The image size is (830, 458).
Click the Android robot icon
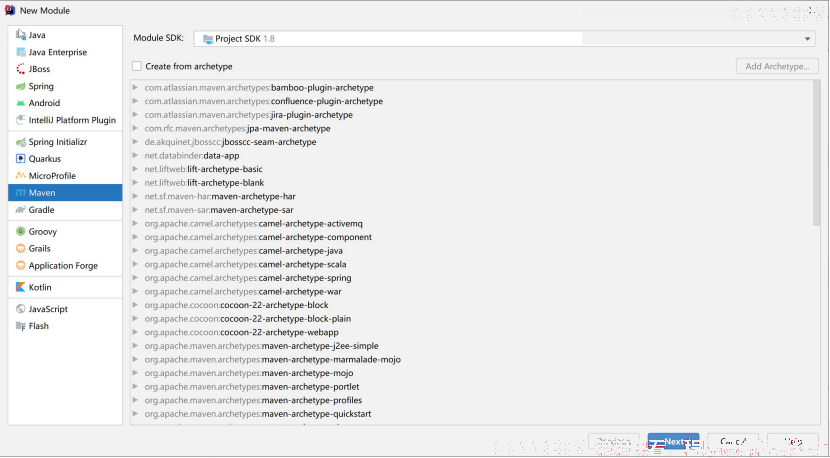(21, 103)
